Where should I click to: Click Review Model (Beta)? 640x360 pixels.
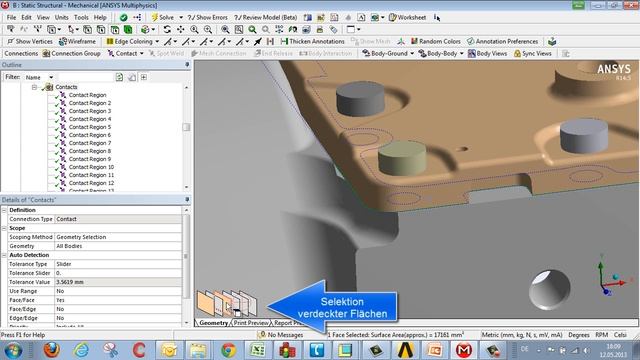266,18
